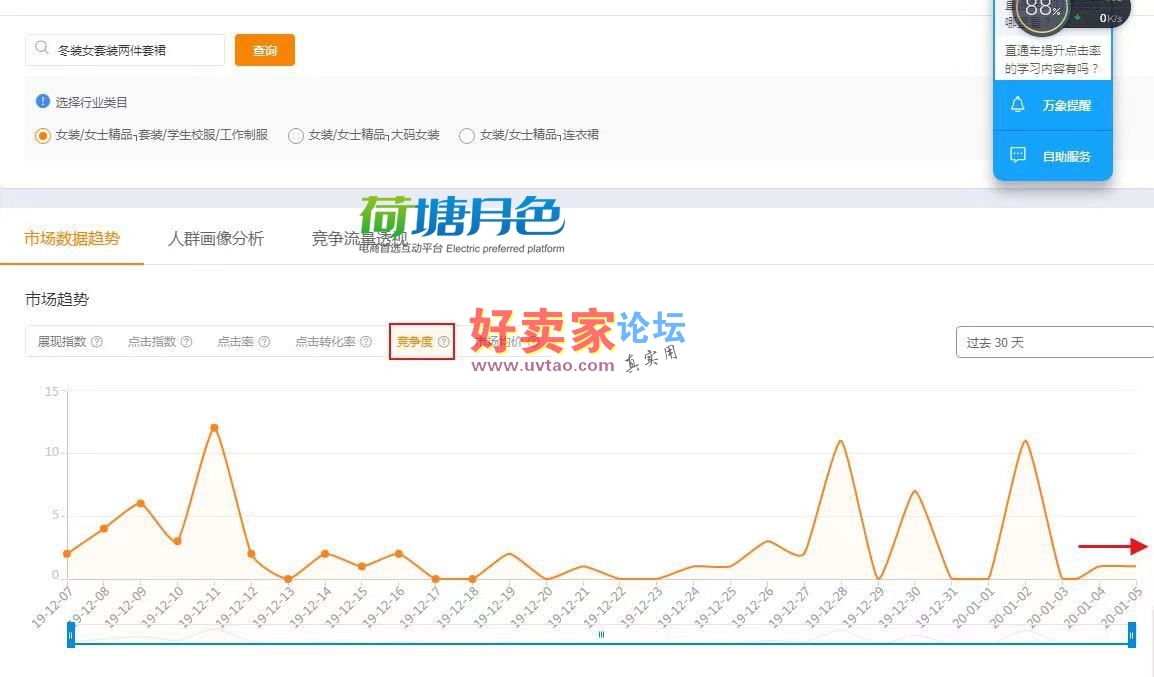Open help tooltip icon next to 点击转化率

tap(366, 342)
